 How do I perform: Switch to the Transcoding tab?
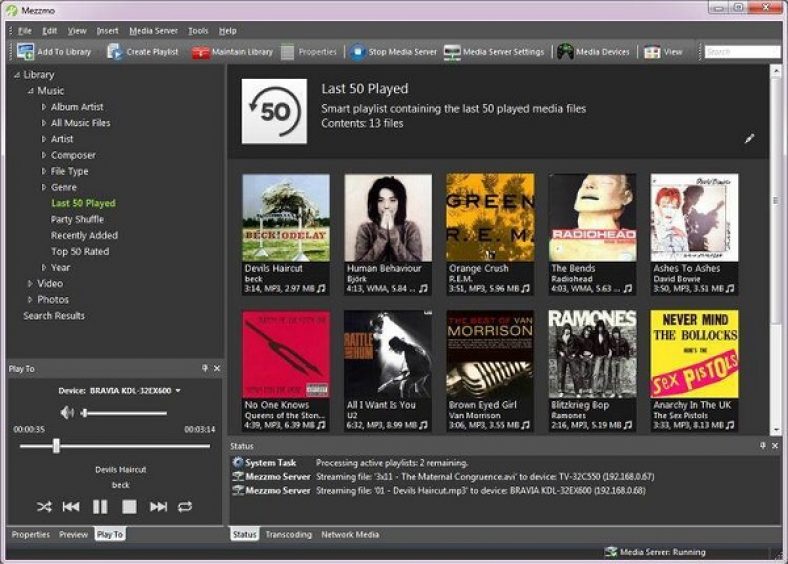pos(288,535)
